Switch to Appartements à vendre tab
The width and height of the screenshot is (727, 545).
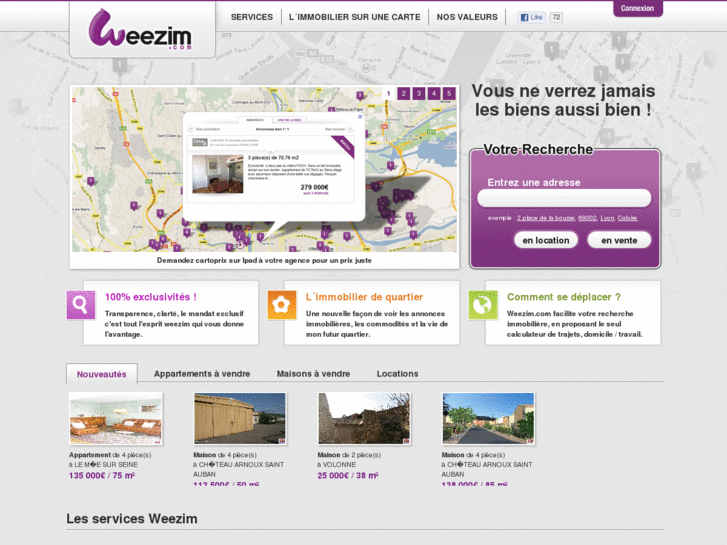coord(202,374)
